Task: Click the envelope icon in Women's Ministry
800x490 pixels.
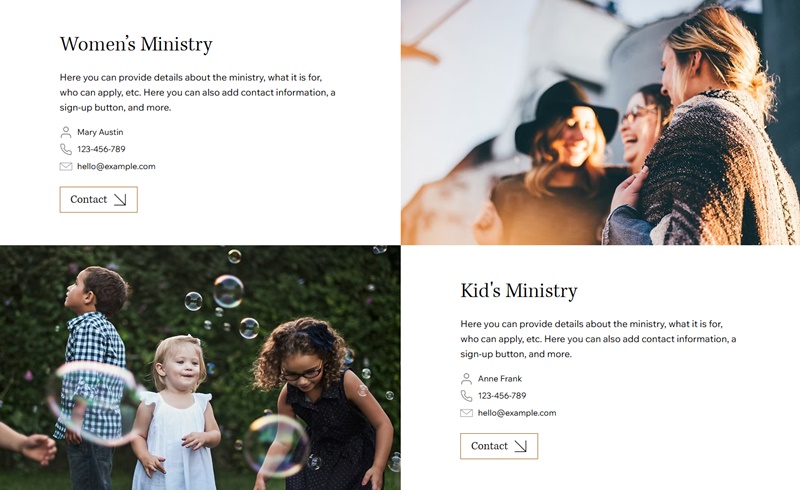Action: coord(66,166)
